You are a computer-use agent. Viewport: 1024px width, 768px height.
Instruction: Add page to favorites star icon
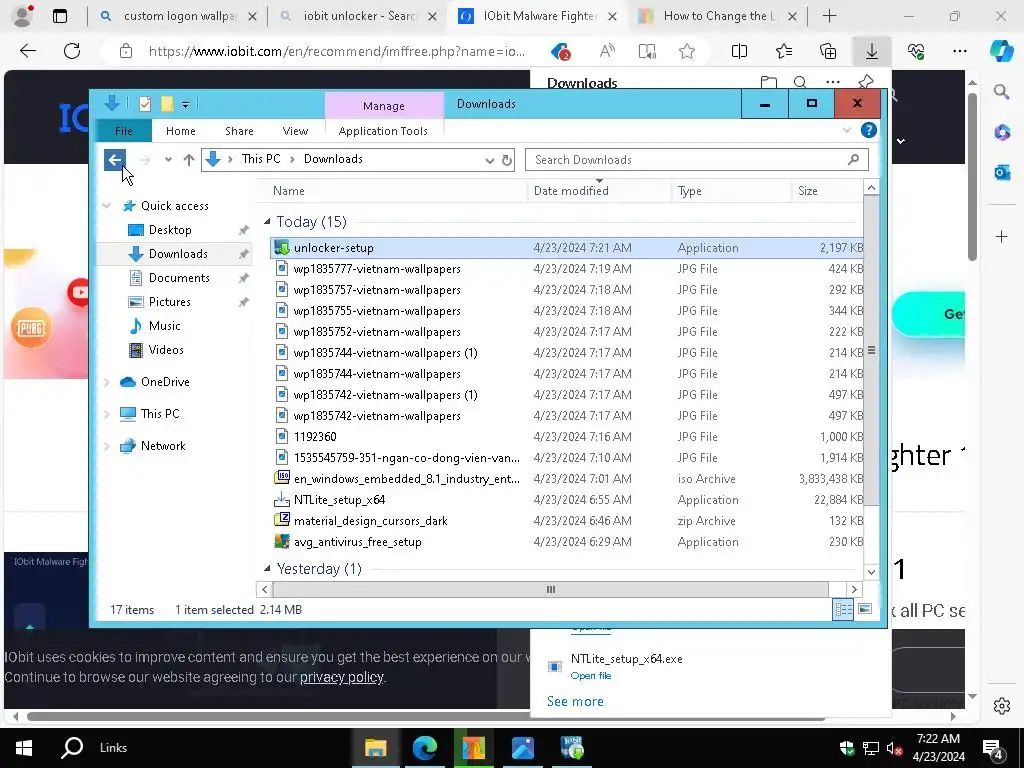(x=686, y=51)
